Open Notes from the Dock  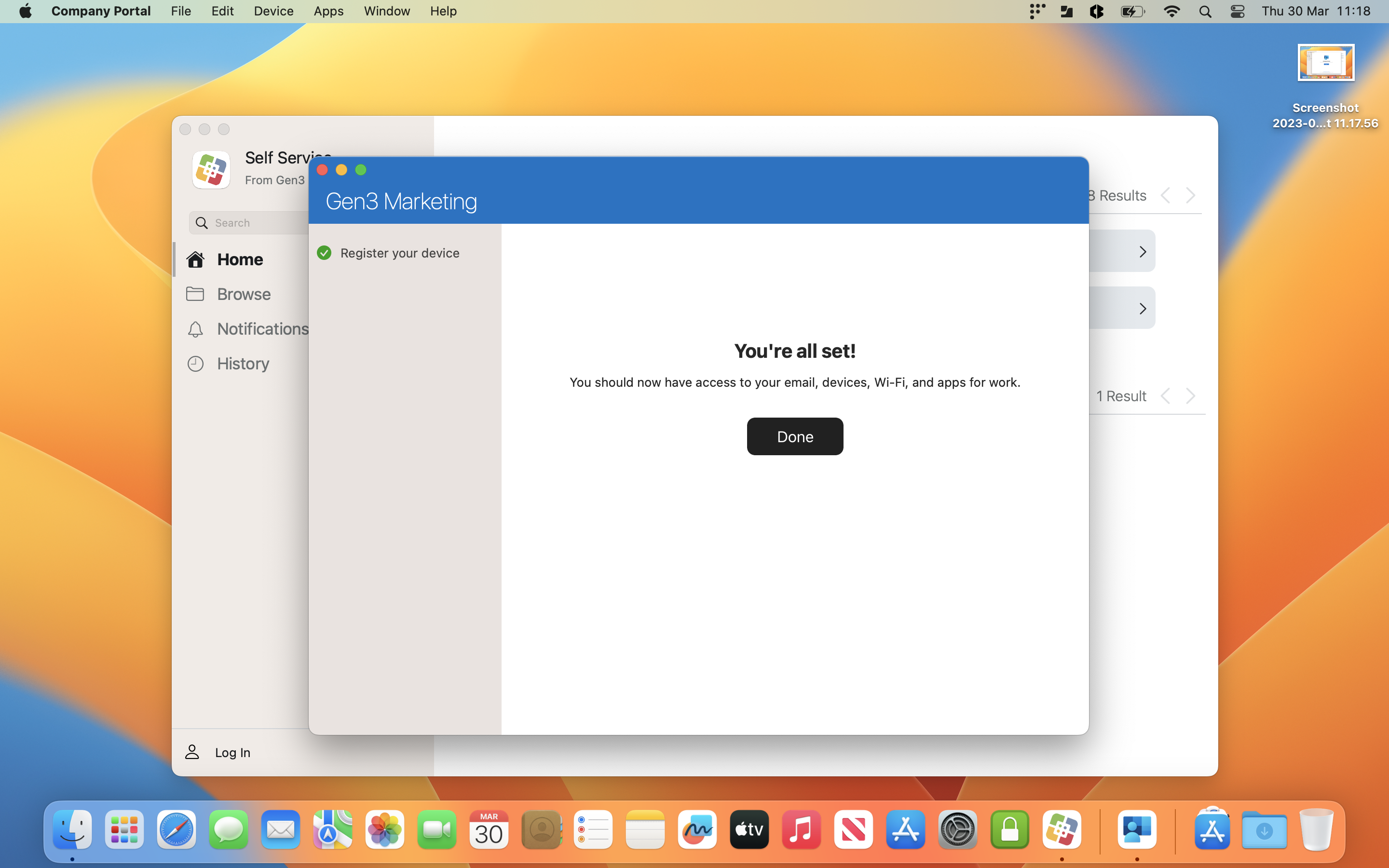tap(645, 829)
